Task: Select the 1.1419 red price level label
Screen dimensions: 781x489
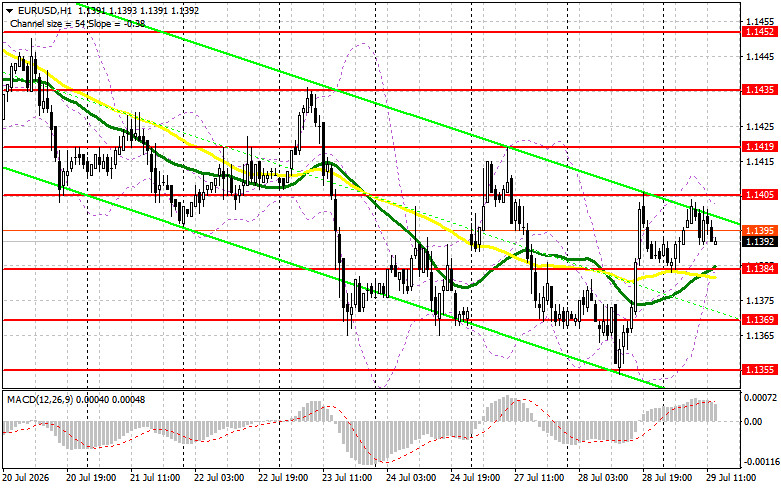Action: pyautogui.click(x=759, y=146)
